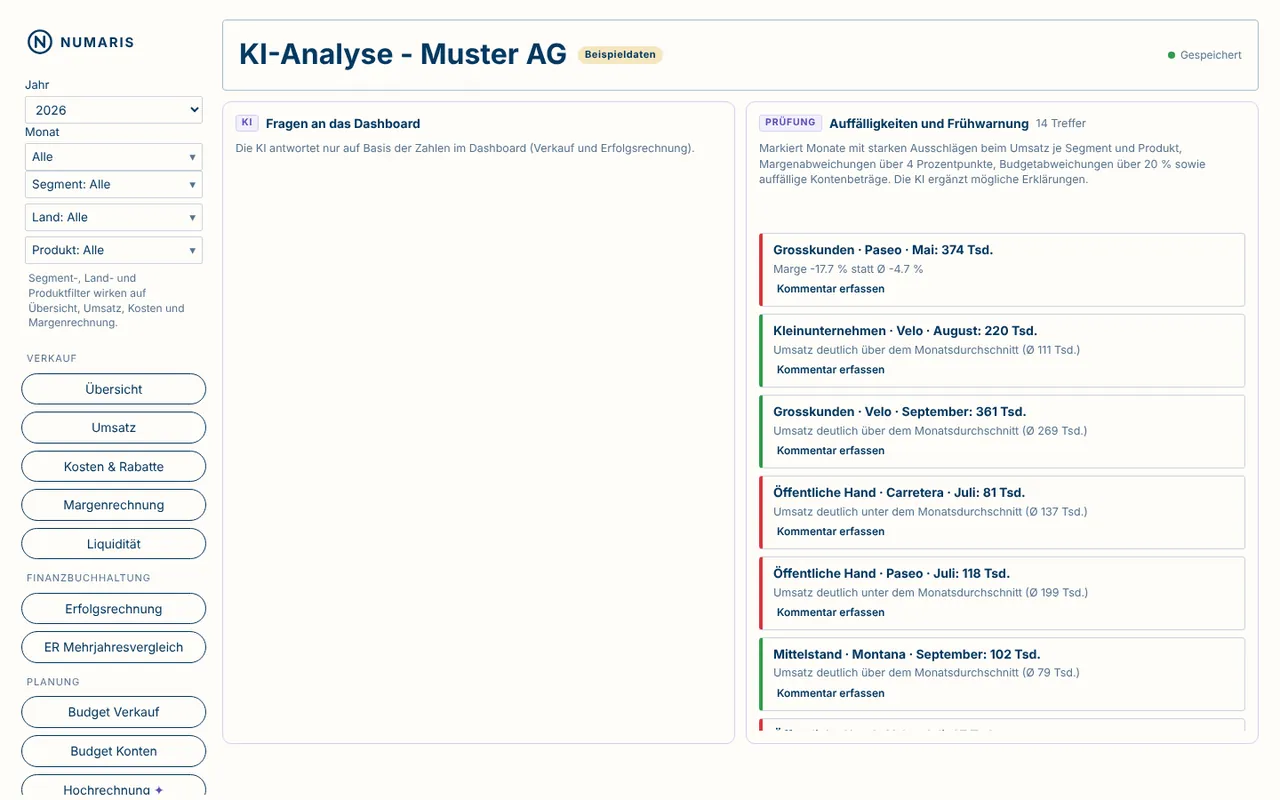
Task: Select the Grosskunden Paseo Mai 374 Tsd. heading
Action: pos(883,250)
